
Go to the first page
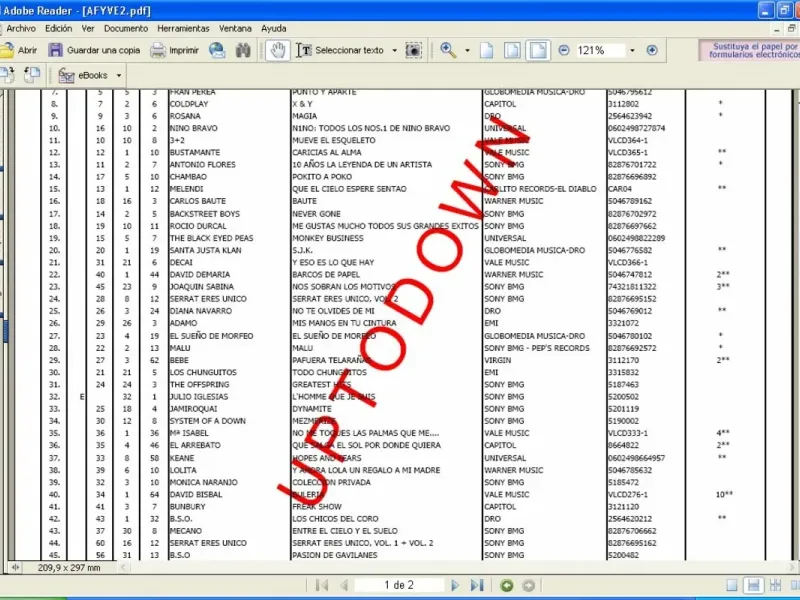pyautogui.click(x=322, y=585)
